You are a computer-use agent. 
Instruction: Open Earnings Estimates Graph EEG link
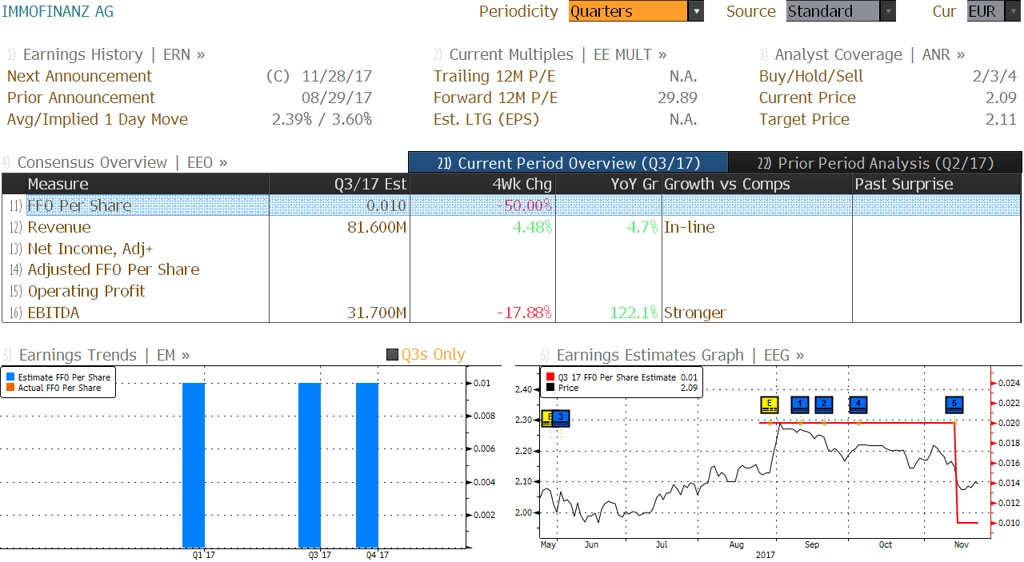point(673,355)
